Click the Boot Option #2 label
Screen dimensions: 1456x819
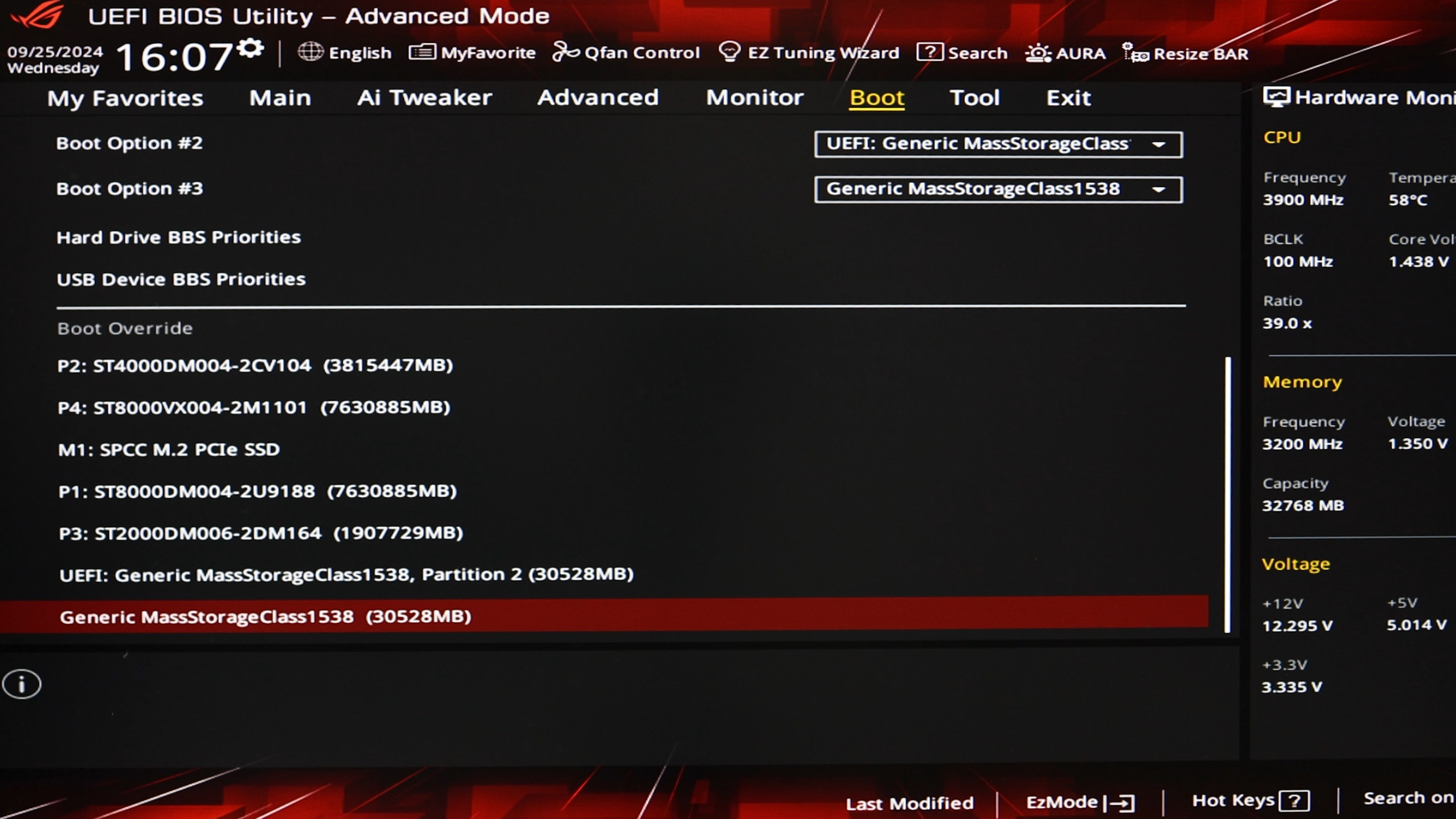point(129,144)
